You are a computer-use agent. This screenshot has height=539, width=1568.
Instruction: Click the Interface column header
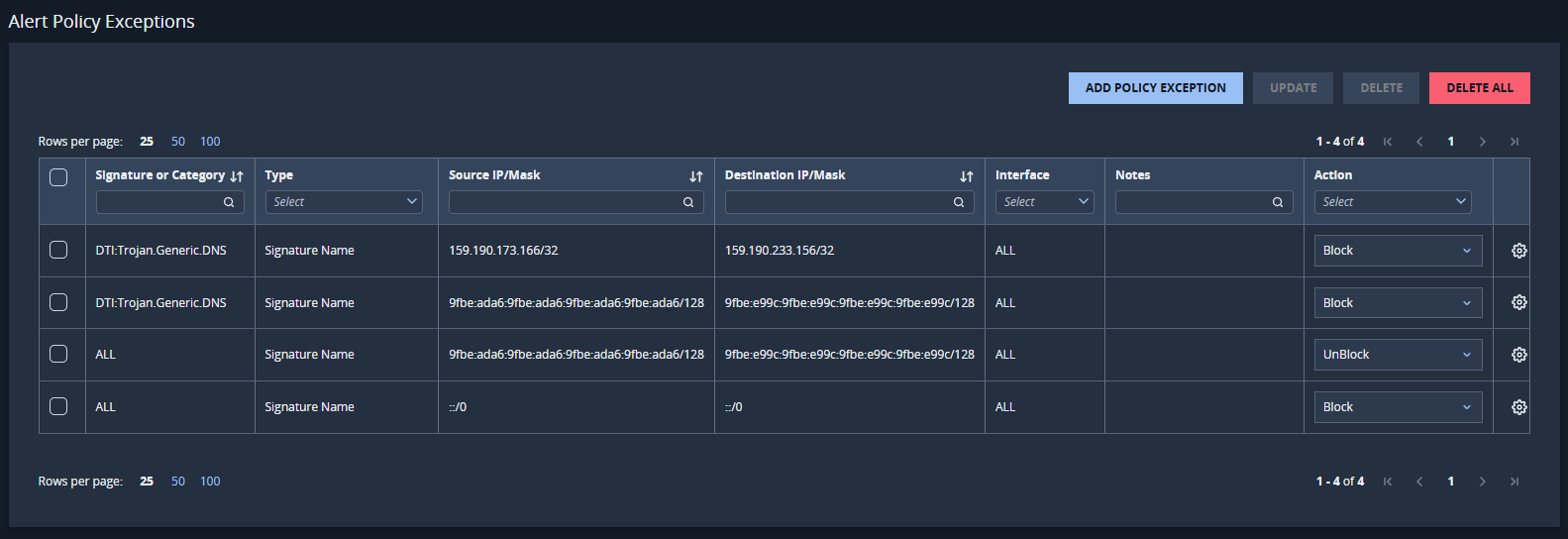1022,175
